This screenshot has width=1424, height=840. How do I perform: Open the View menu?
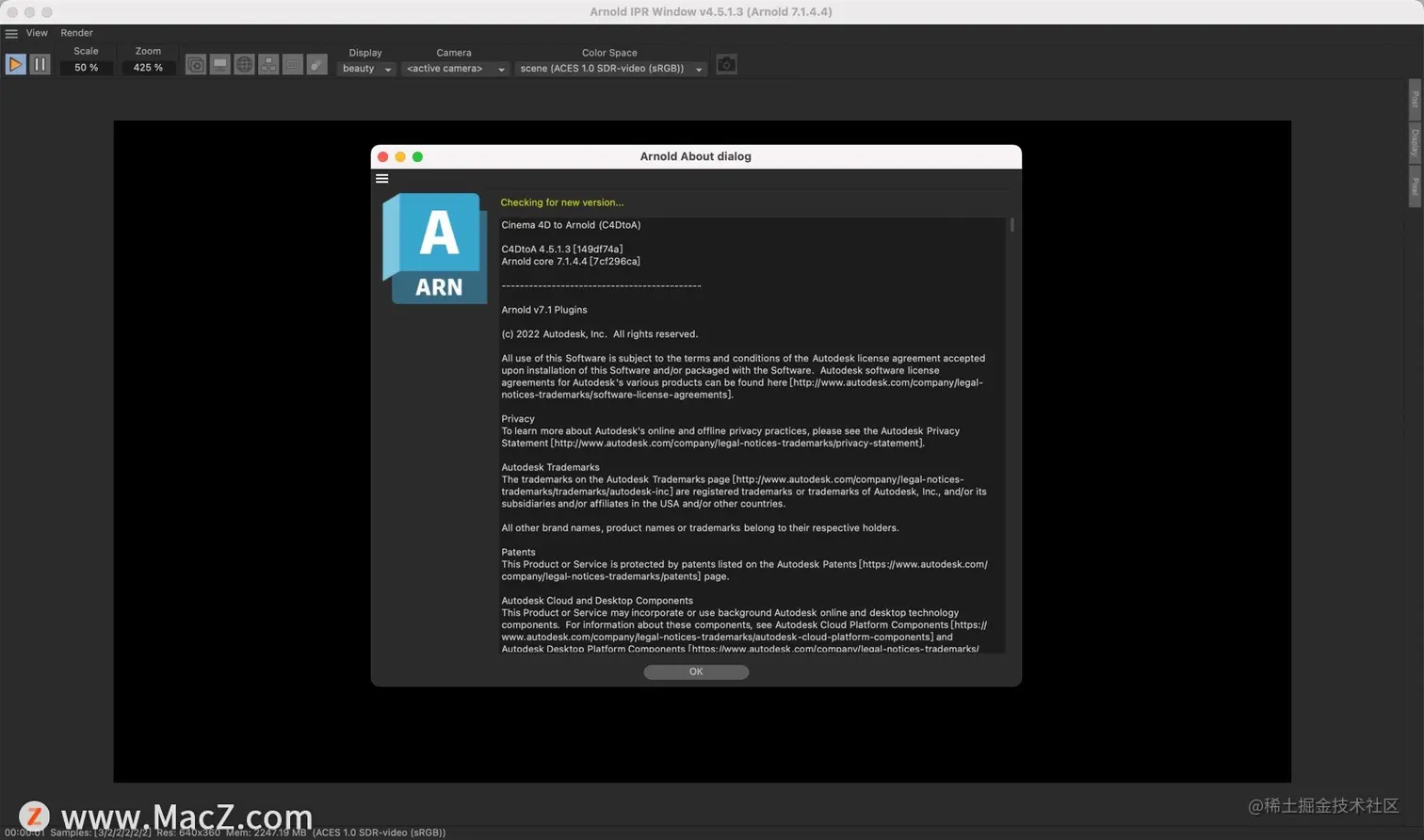click(x=37, y=33)
